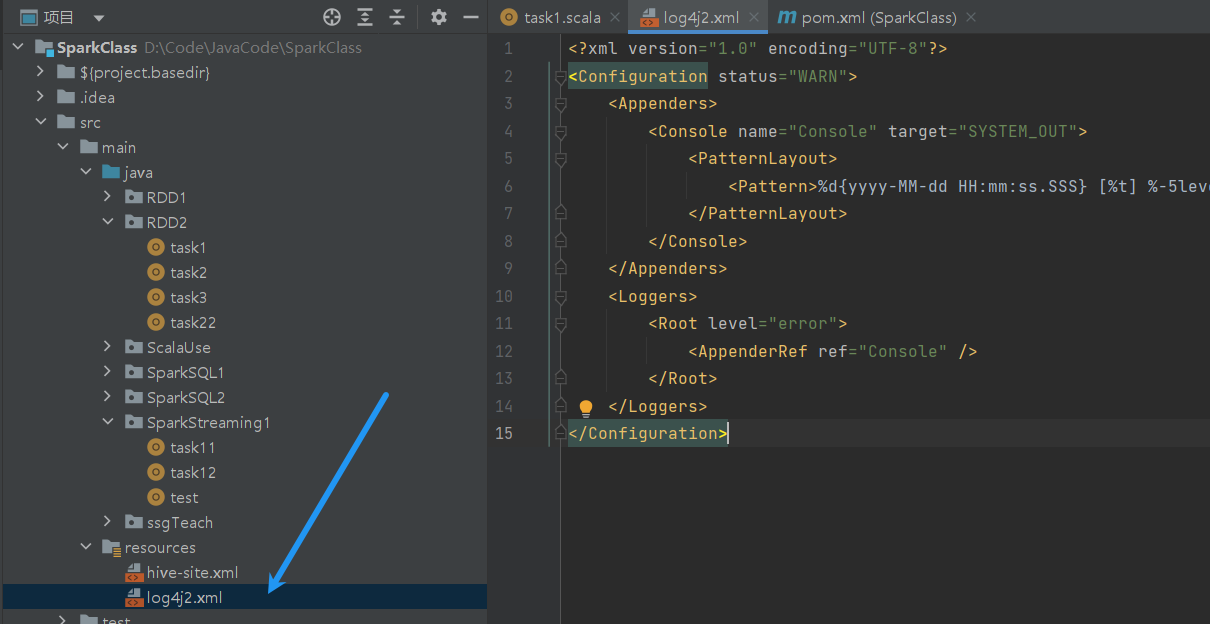
Task: Open project panel settings gear
Action: [438, 17]
